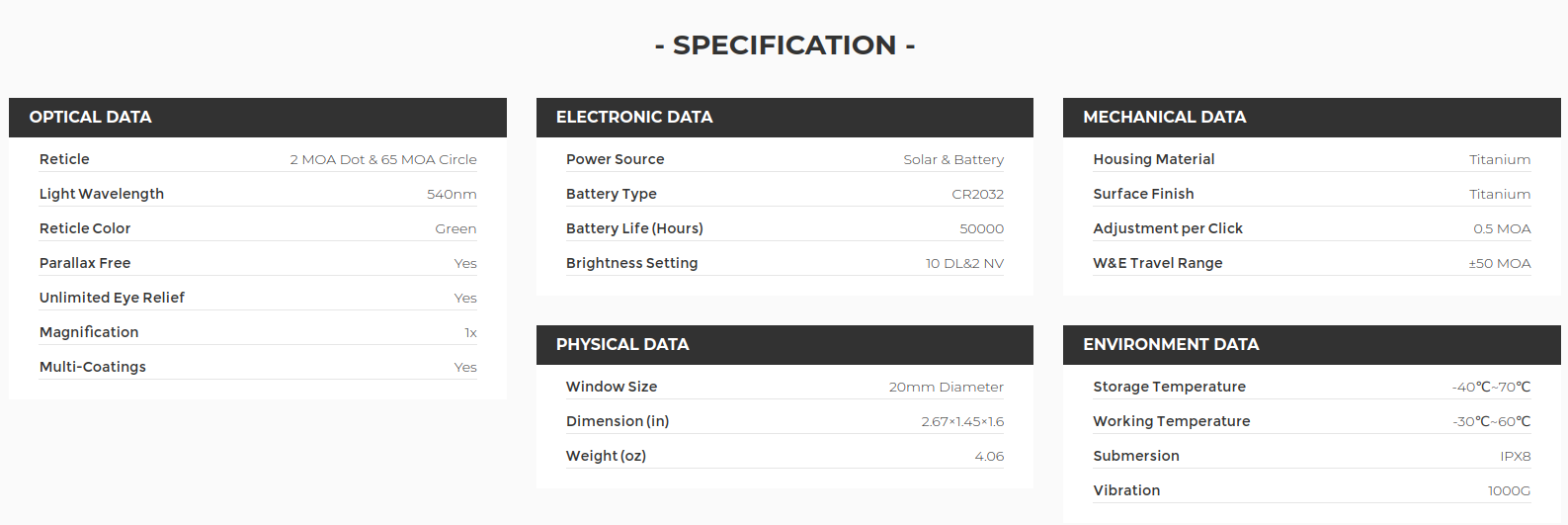Click the Adjustment per Click label
1568x525 pixels.
1168,228
